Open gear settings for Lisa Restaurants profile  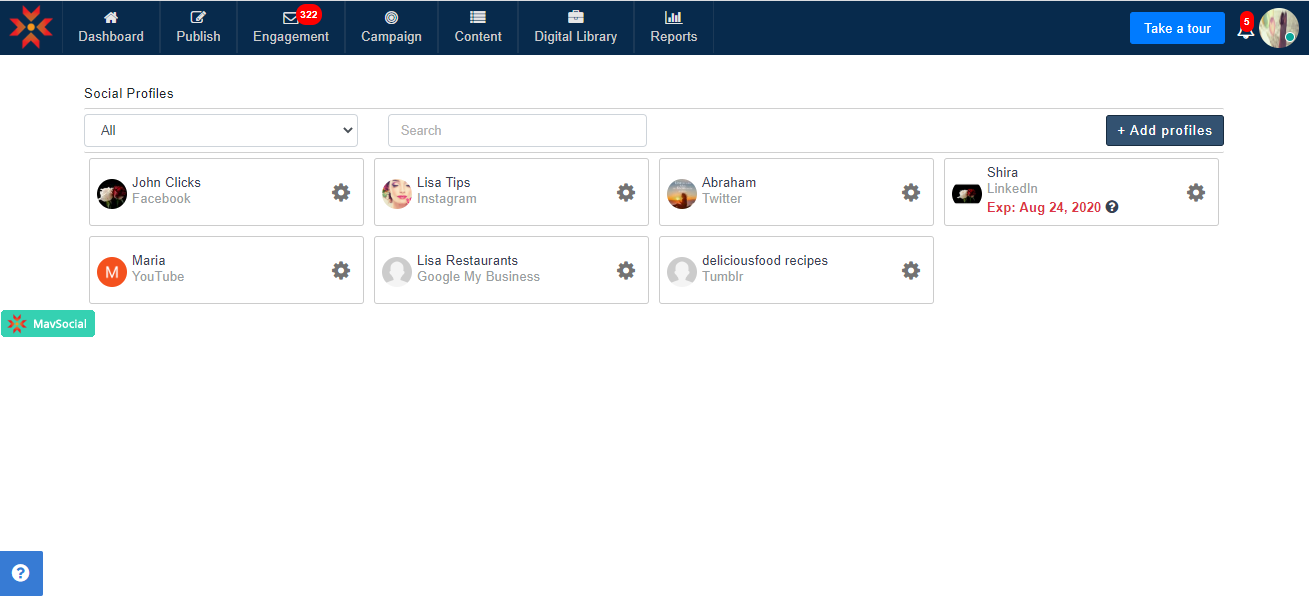point(626,270)
